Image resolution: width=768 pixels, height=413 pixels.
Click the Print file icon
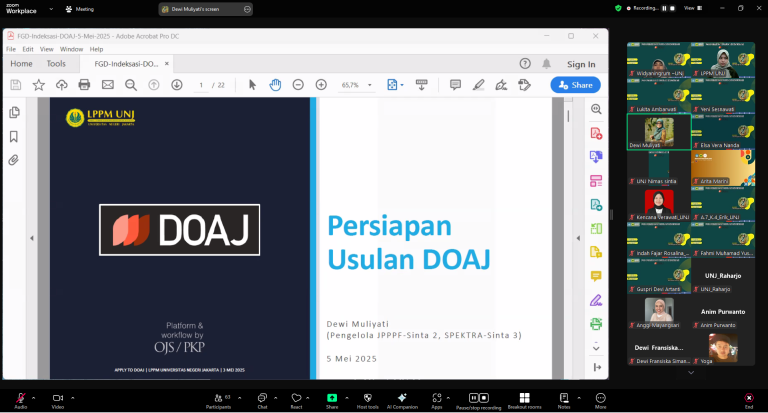pos(85,85)
